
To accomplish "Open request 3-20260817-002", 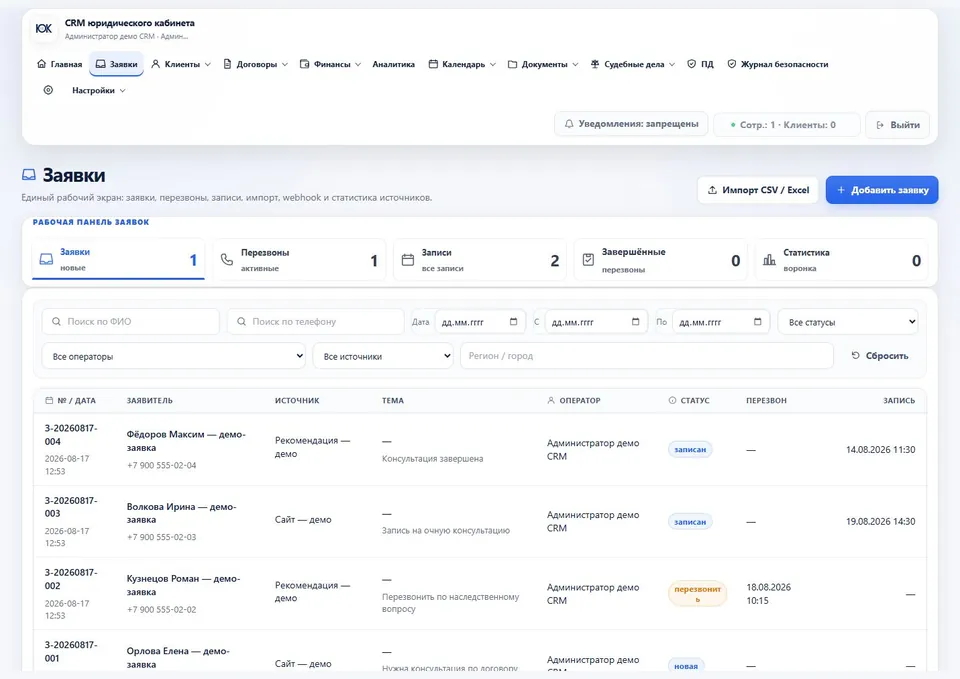I will [x=71, y=579].
